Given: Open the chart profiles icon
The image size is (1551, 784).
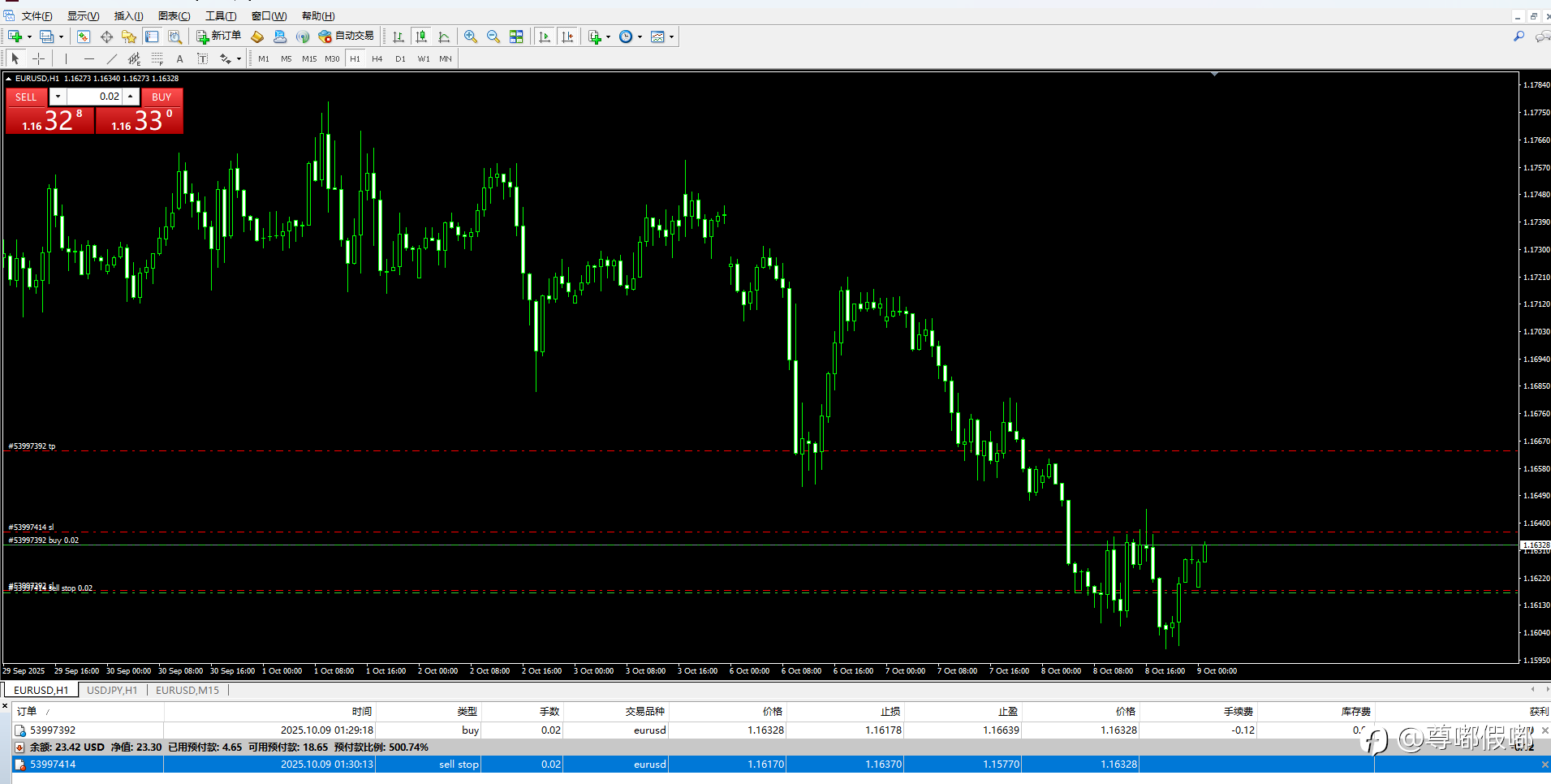Looking at the screenshot, I should [46, 37].
